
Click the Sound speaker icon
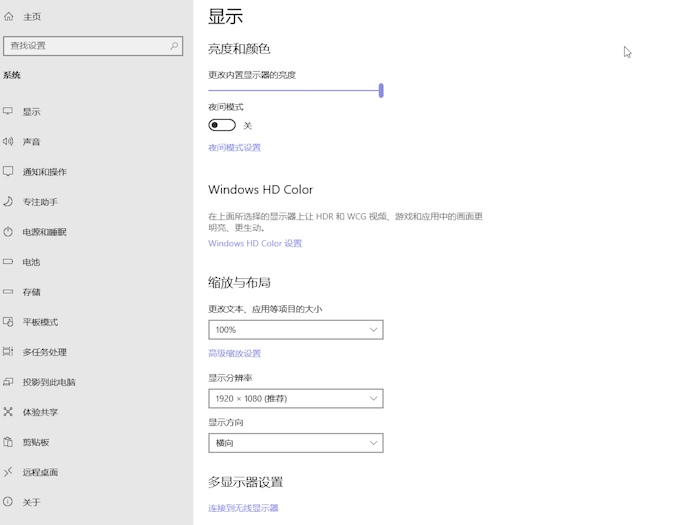8,142
